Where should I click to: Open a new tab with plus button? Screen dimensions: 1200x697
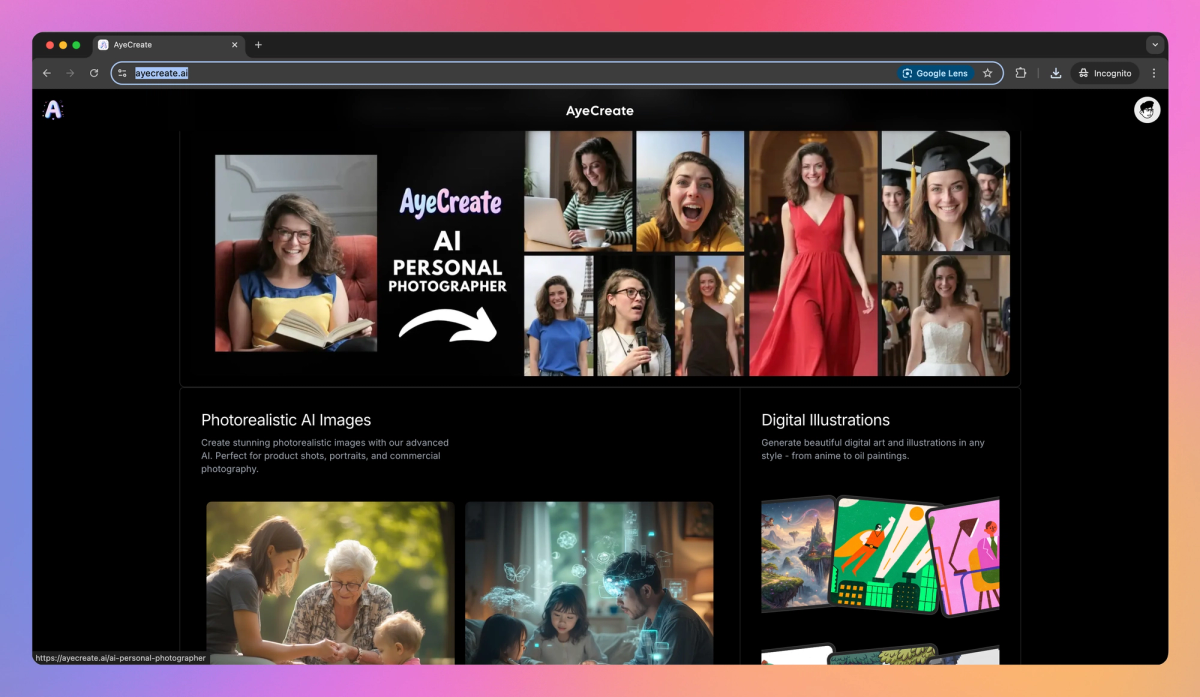pyautogui.click(x=258, y=45)
